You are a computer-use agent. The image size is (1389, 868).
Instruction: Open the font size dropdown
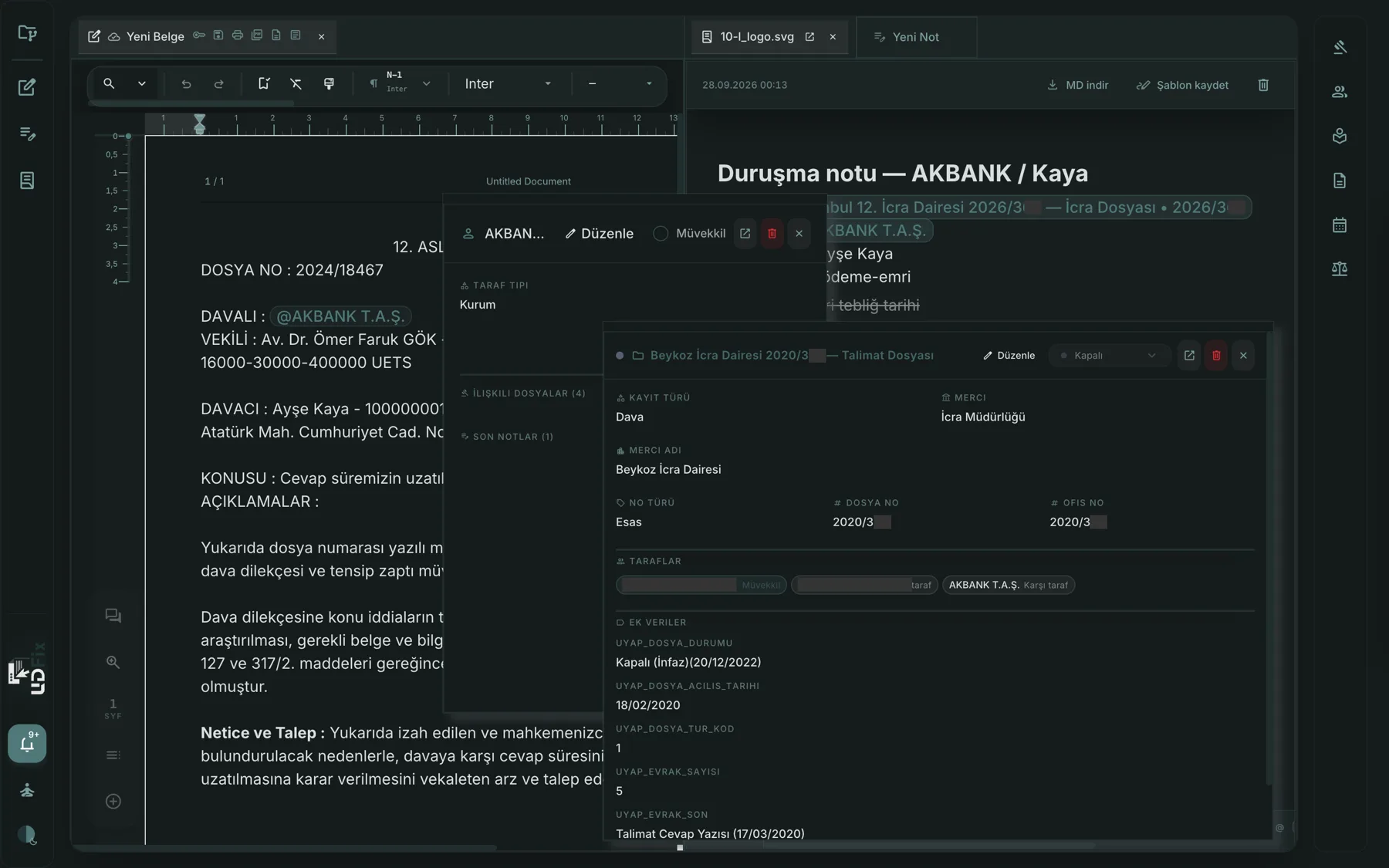point(620,83)
